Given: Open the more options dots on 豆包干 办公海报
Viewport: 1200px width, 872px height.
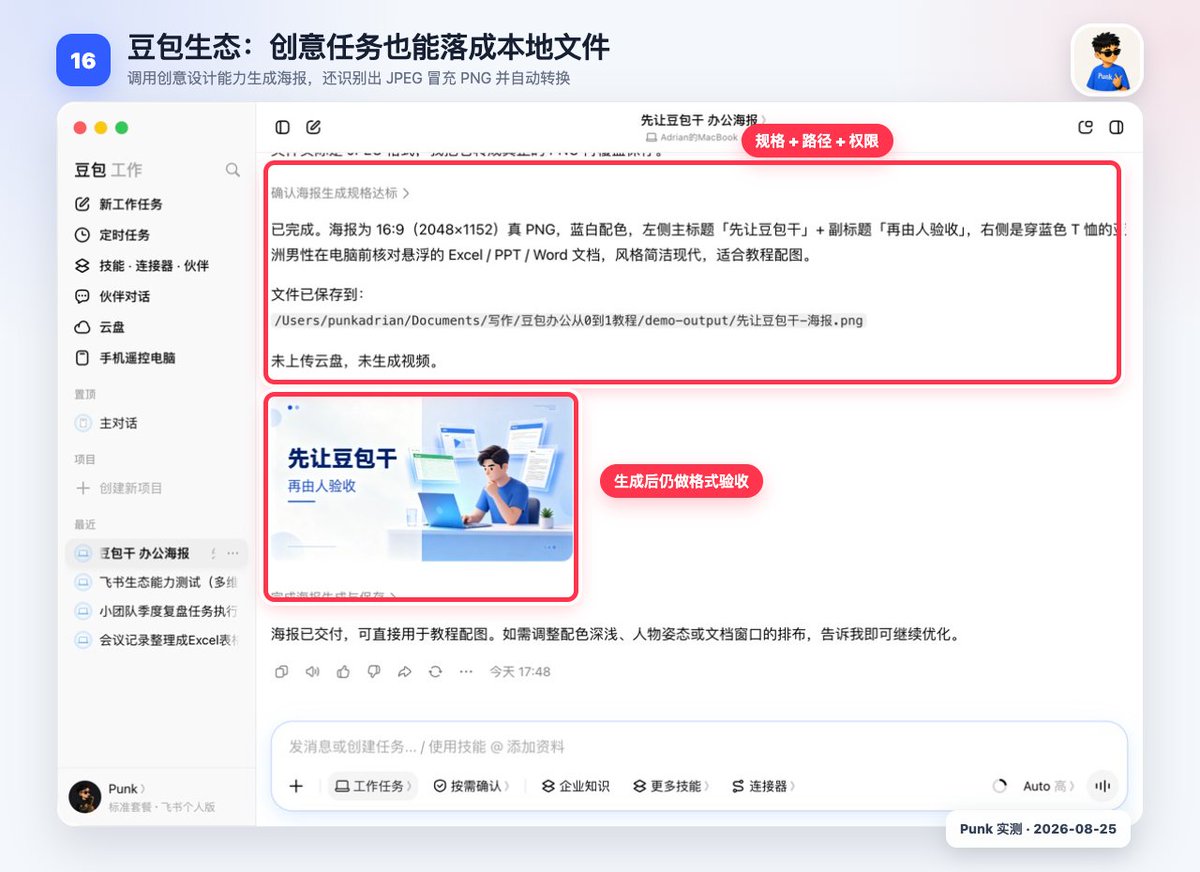Looking at the screenshot, I should (x=233, y=553).
